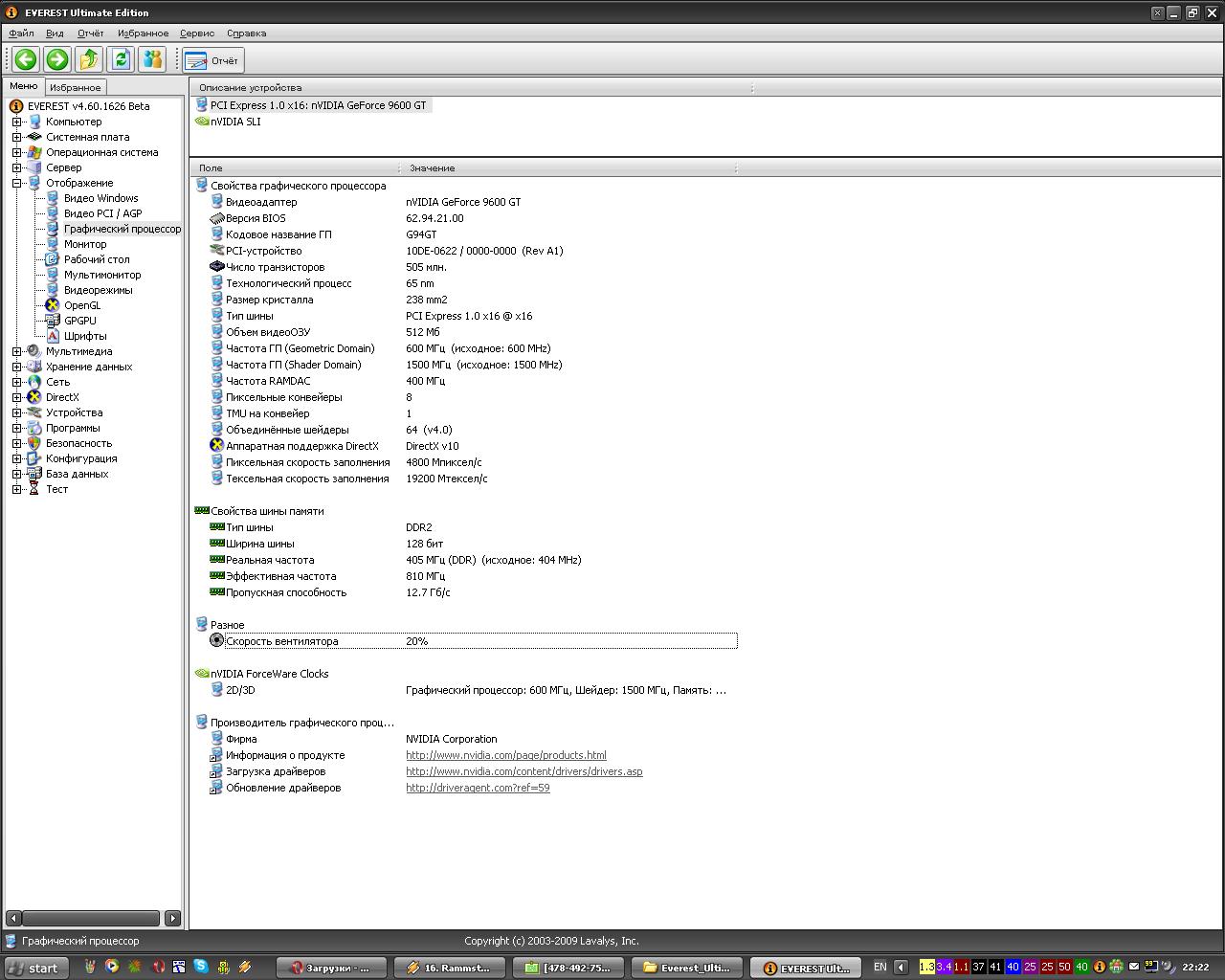
Task: Click the users/community toolbar icon
Action: tap(152, 59)
